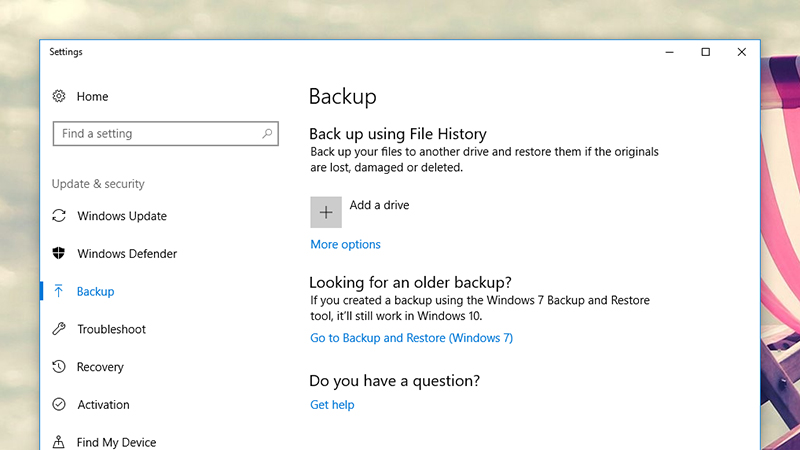Viewport: 800px width, 450px height.
Task: Click the Windows Defender shield icon
Action: pyautogui.click(x=59, y=253)
